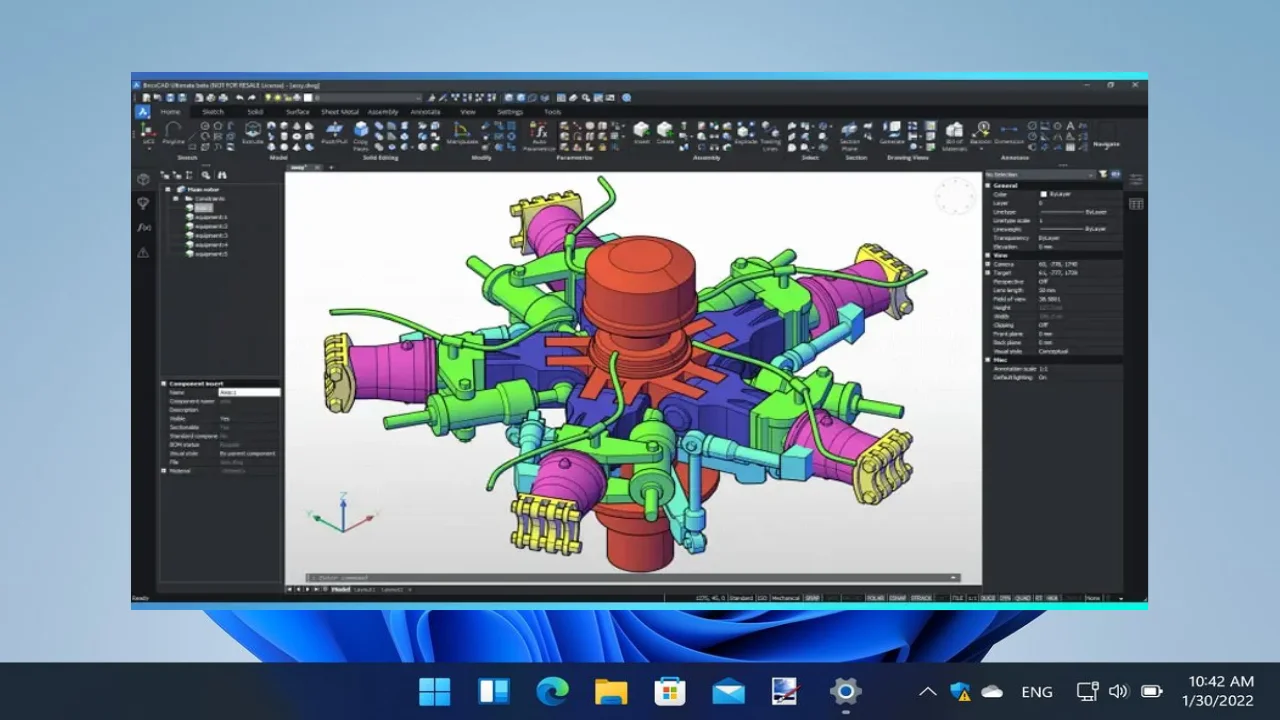Click the command line input bar
This screenshot has height=720, width=1280.
[632, 578]
